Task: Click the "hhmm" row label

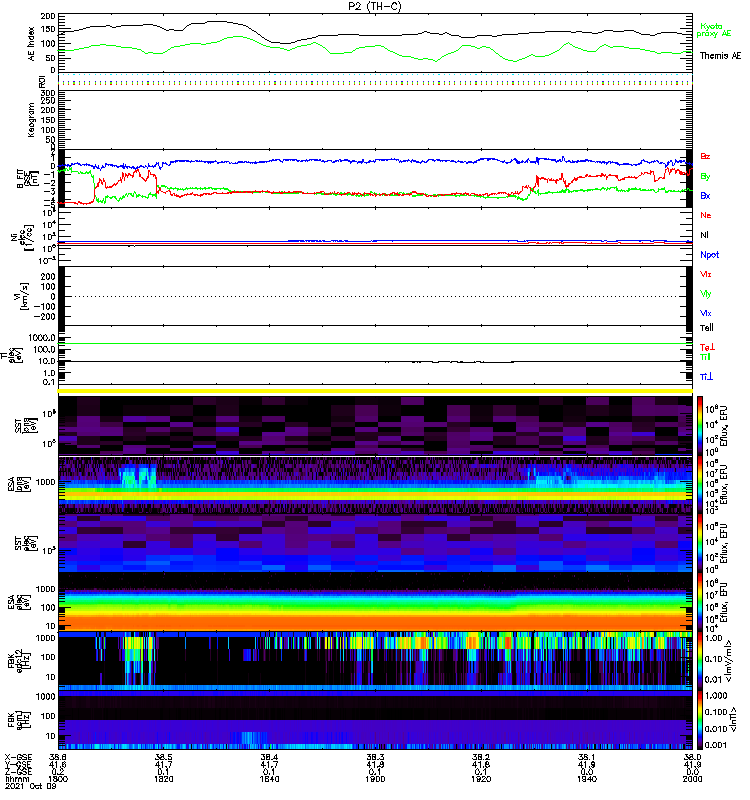Action: (17, 779)
